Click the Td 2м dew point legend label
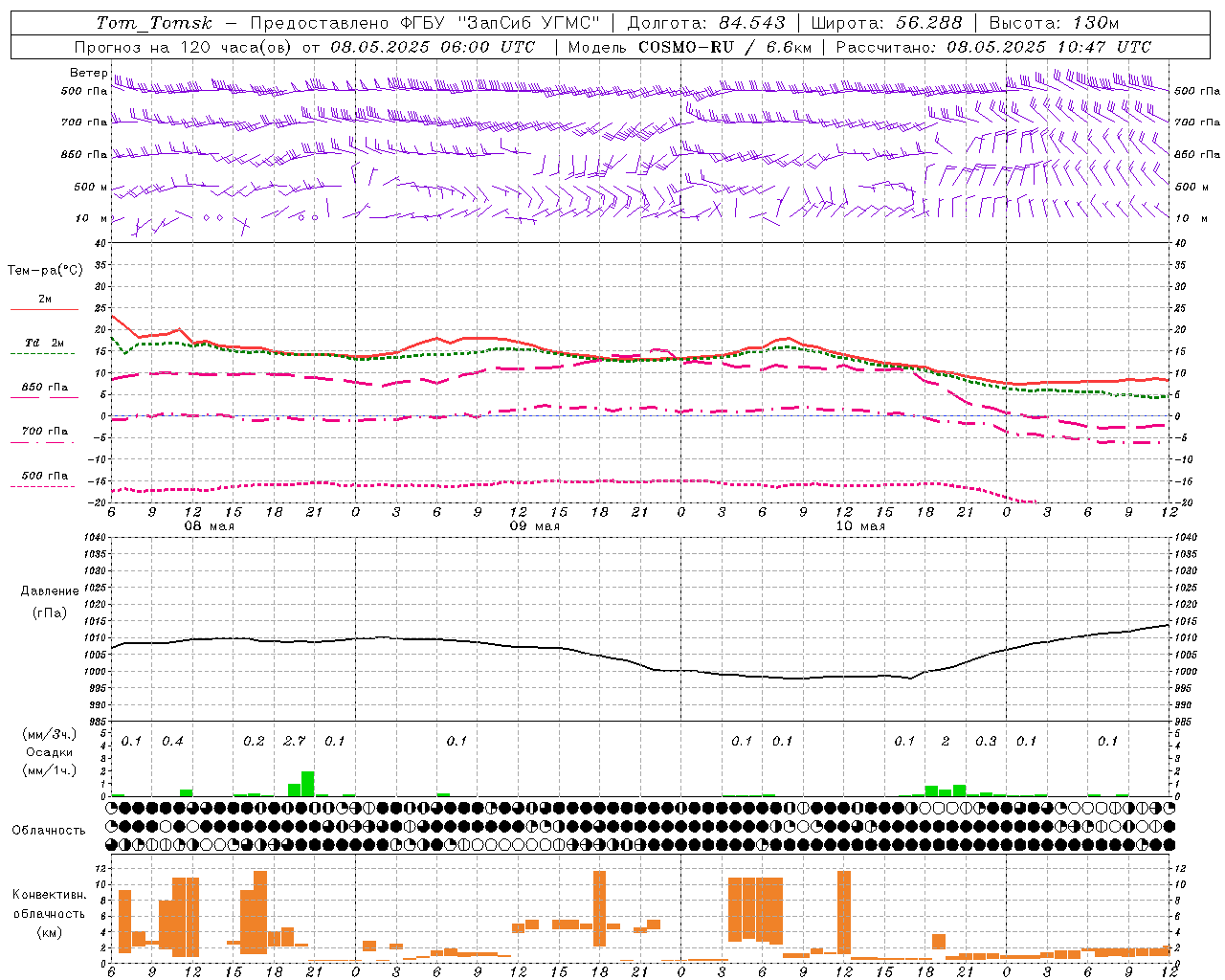The image size is (1225, 980). (45, 343)
